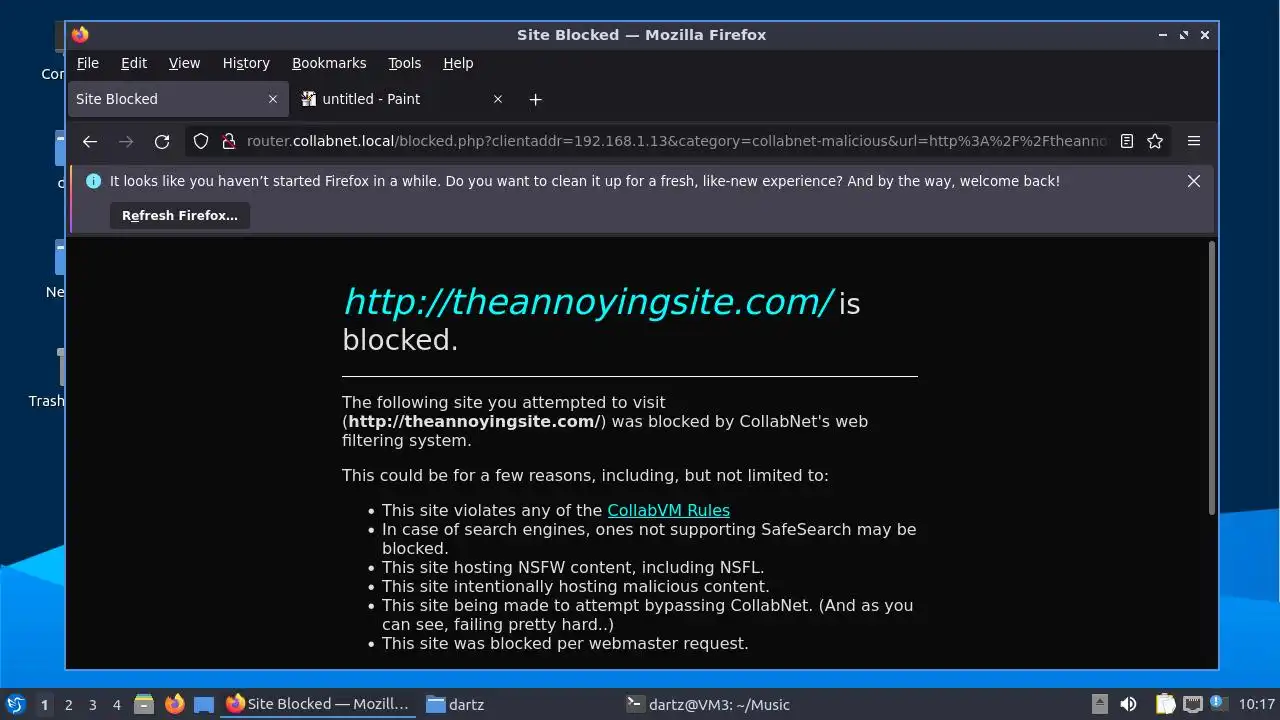Screen dimensions: 1280x720
Task: Click the Trash desktop icon label
Action: 46,401
